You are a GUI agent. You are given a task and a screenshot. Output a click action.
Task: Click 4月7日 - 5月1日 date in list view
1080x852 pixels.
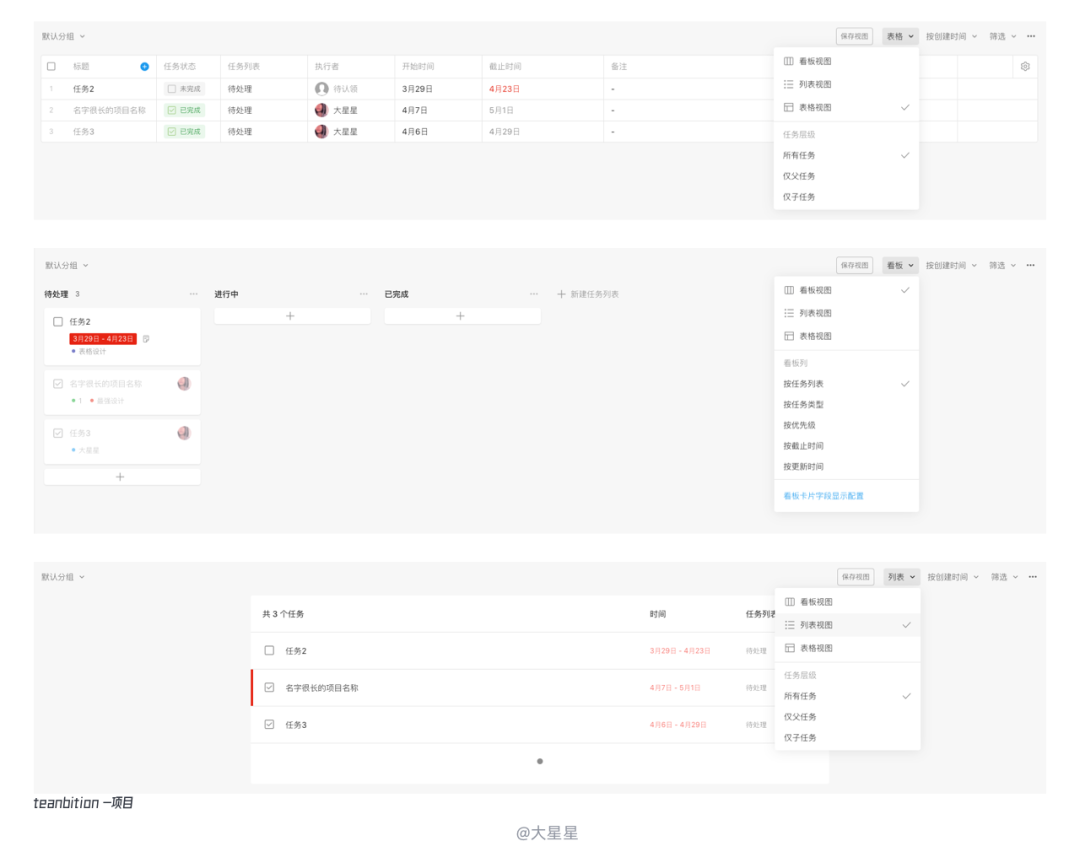click(x=675, y=688)
